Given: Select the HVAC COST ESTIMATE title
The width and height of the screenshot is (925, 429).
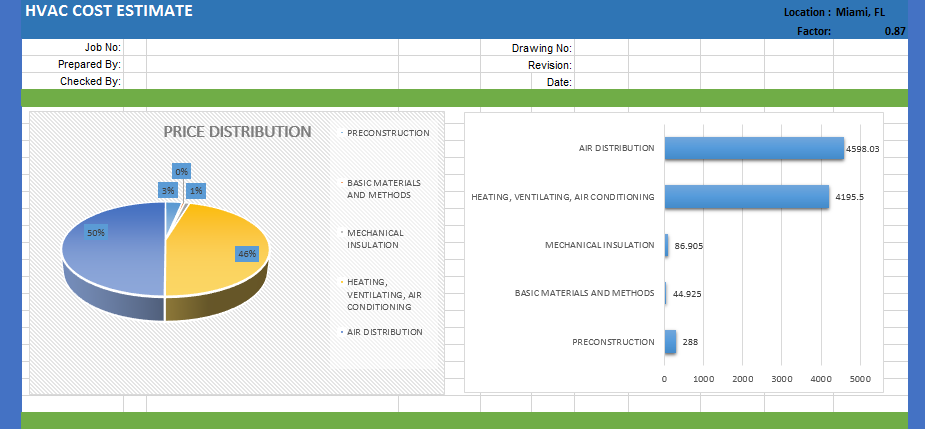Looking at the screenshot, I should coord(109,11).
